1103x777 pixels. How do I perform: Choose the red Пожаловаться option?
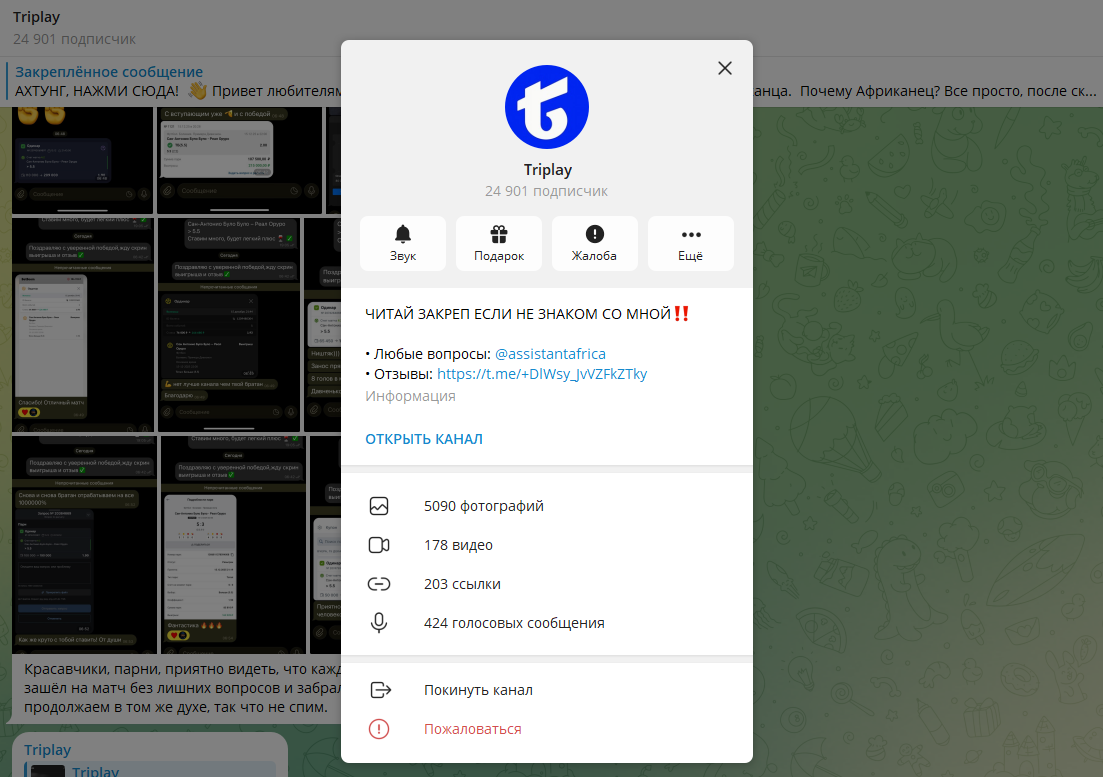point(473,729)
